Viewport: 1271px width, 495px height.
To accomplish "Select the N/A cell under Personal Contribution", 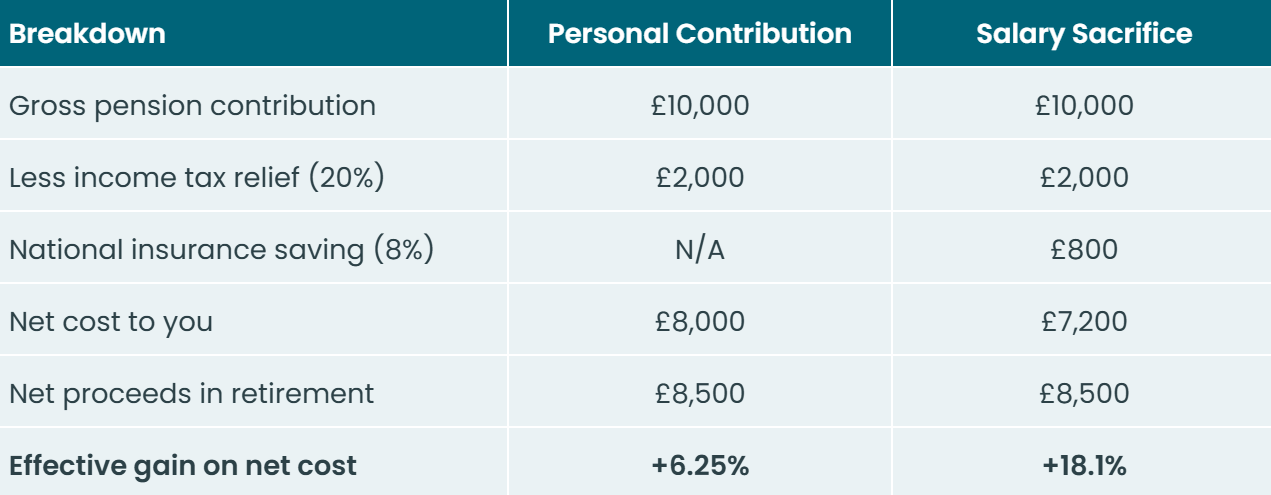I will click(x=700, y=249).
